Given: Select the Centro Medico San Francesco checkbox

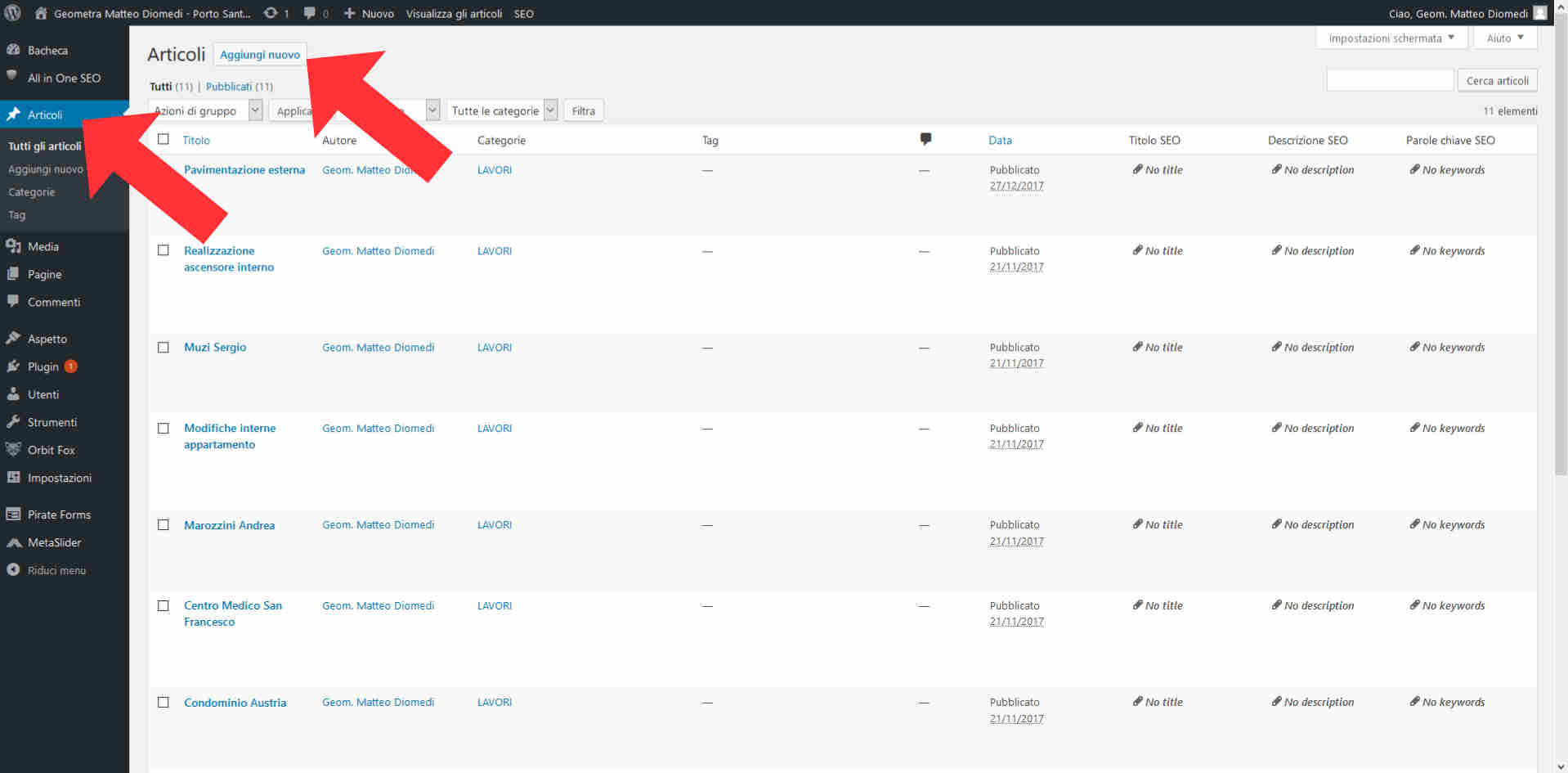Looking at the screenshot, I should (x=164, y=606).
